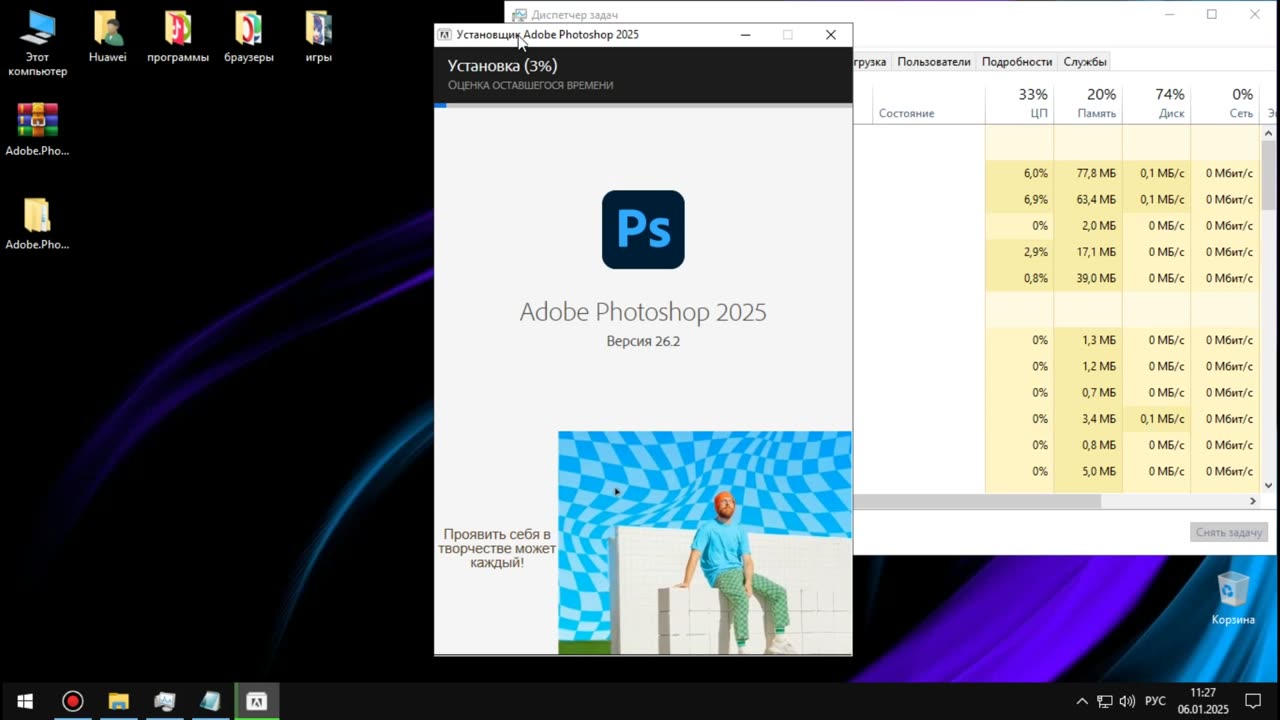Click the red record taskbar icon
Screen dimensions: 1280x720
tap(72, 701)
